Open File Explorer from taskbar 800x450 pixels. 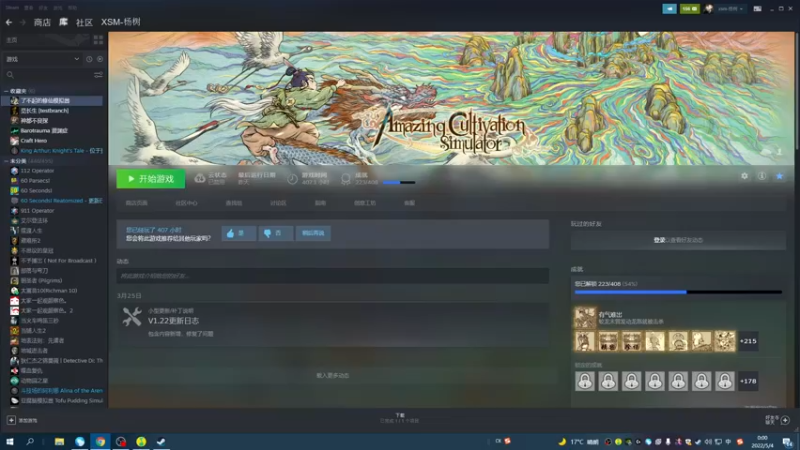tap(59, 441)
